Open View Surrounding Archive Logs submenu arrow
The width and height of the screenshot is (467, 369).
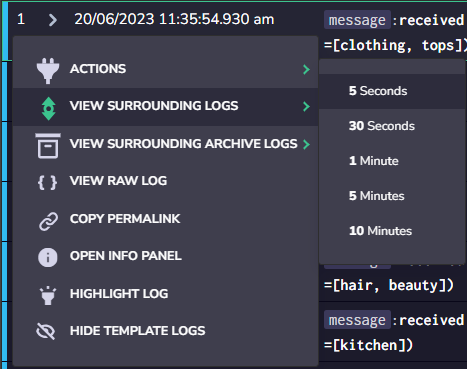[x=306, y=144]
